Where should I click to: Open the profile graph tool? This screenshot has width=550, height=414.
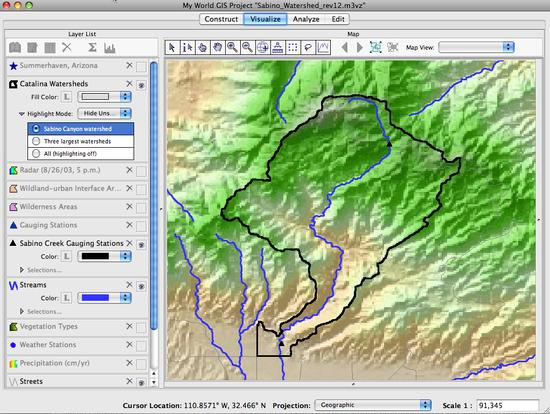[x=323, y=47]
